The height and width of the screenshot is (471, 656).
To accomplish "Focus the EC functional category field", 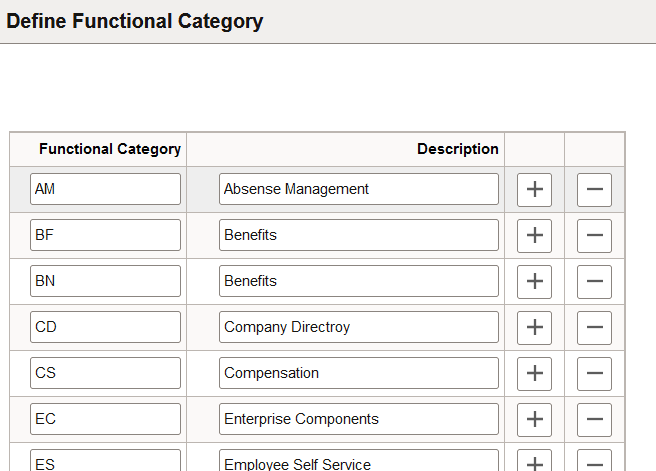I will click(105, 419).
